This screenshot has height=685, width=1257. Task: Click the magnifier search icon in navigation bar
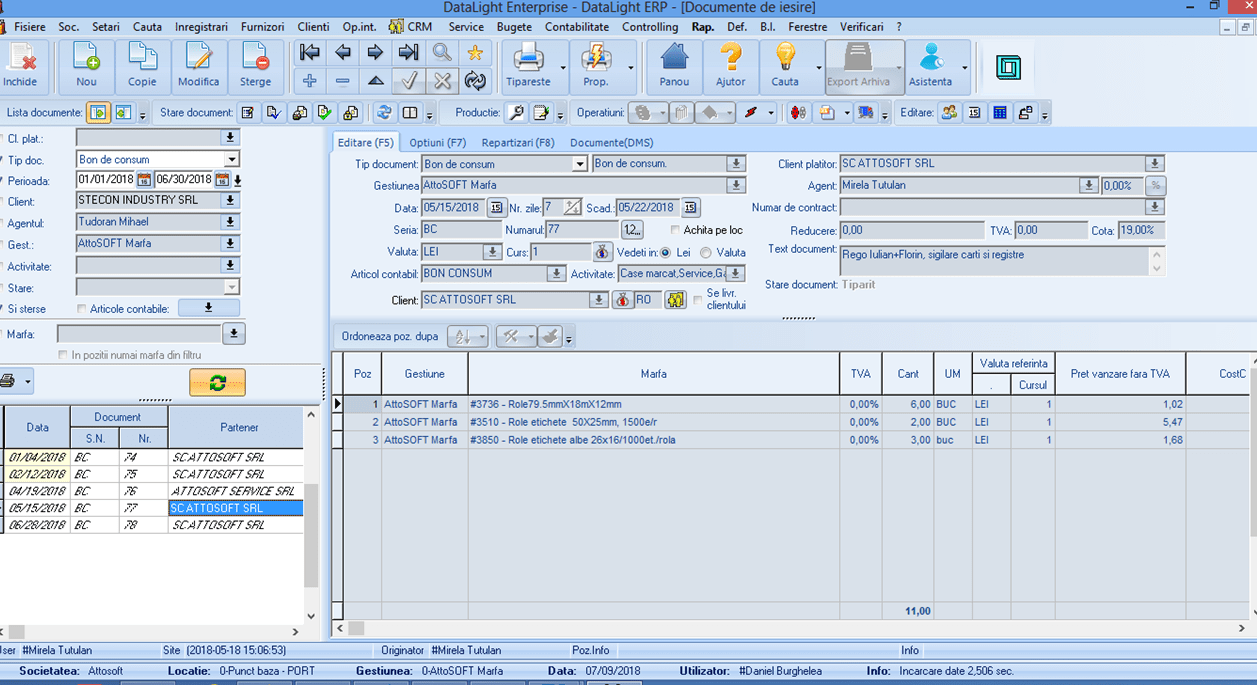click(442, 53)
